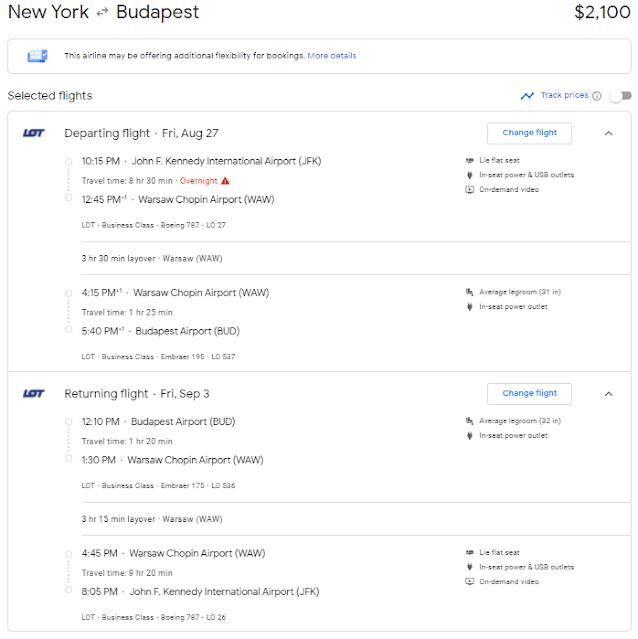This screenshot has height=639, width=638.
Task: Click the Average legroom (32 in) label
Action: click(520, 421)
